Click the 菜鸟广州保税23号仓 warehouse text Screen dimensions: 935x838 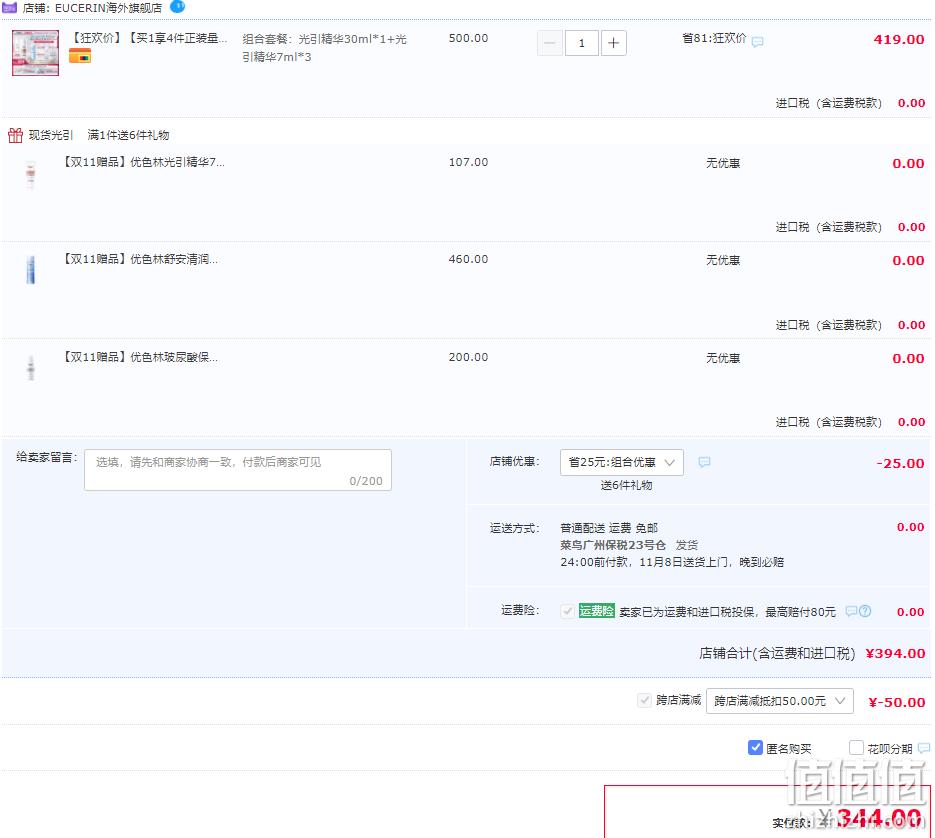click(613, 545)
